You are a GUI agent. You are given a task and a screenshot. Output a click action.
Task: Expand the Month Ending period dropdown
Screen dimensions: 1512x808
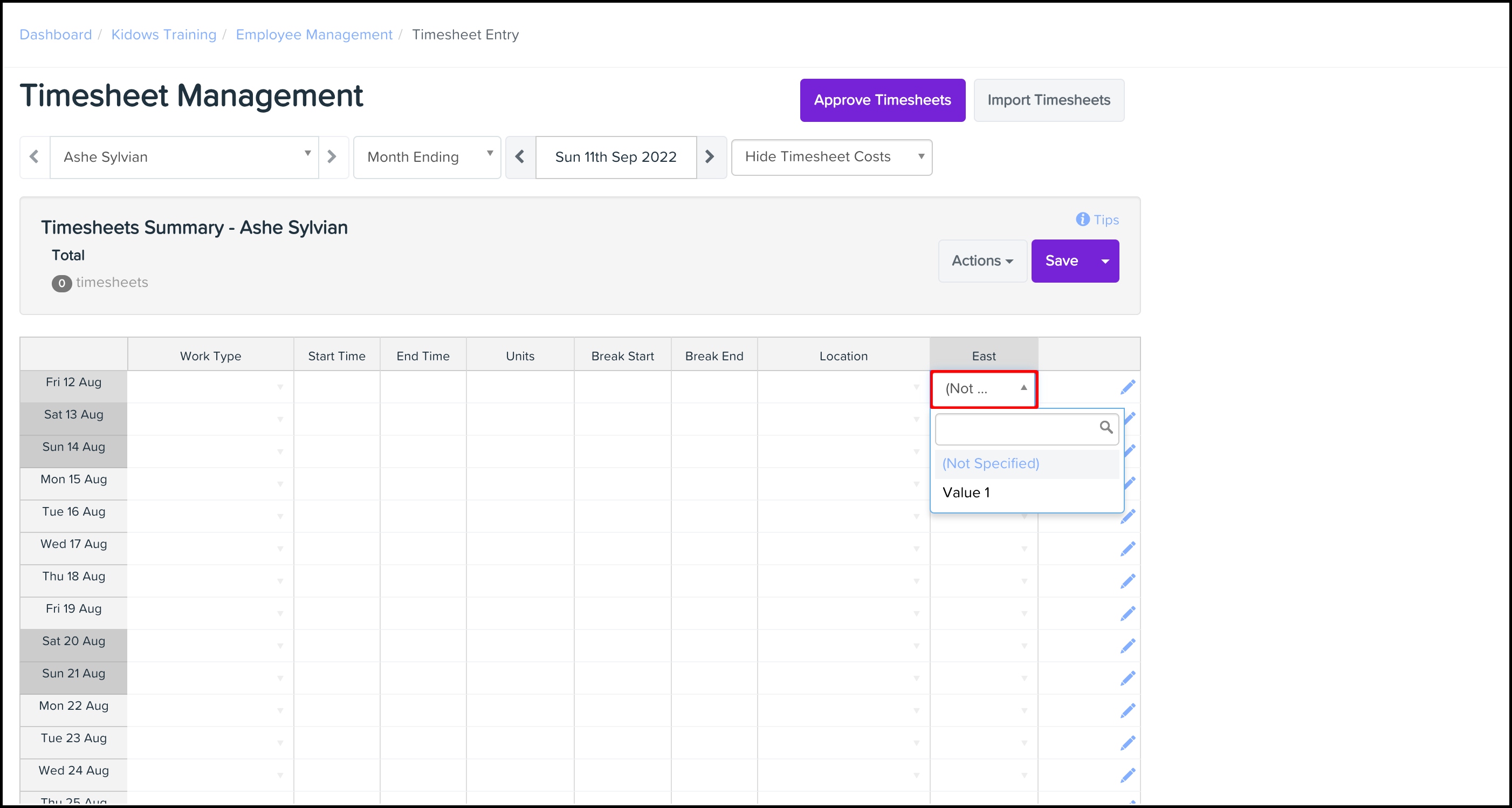tap(427, 157)
